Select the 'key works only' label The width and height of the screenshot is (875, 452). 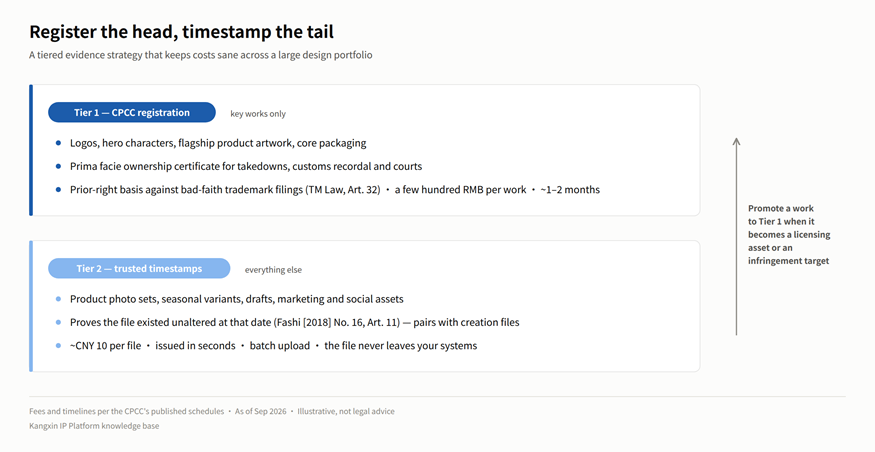pos(258,114)
